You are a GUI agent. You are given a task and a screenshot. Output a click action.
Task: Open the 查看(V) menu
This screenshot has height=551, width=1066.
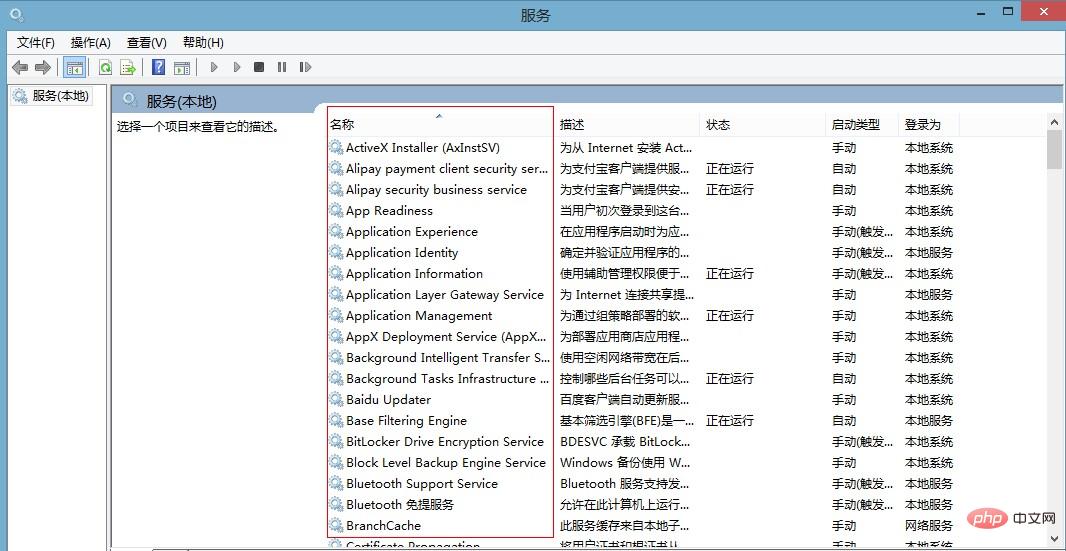click(146, 43)
